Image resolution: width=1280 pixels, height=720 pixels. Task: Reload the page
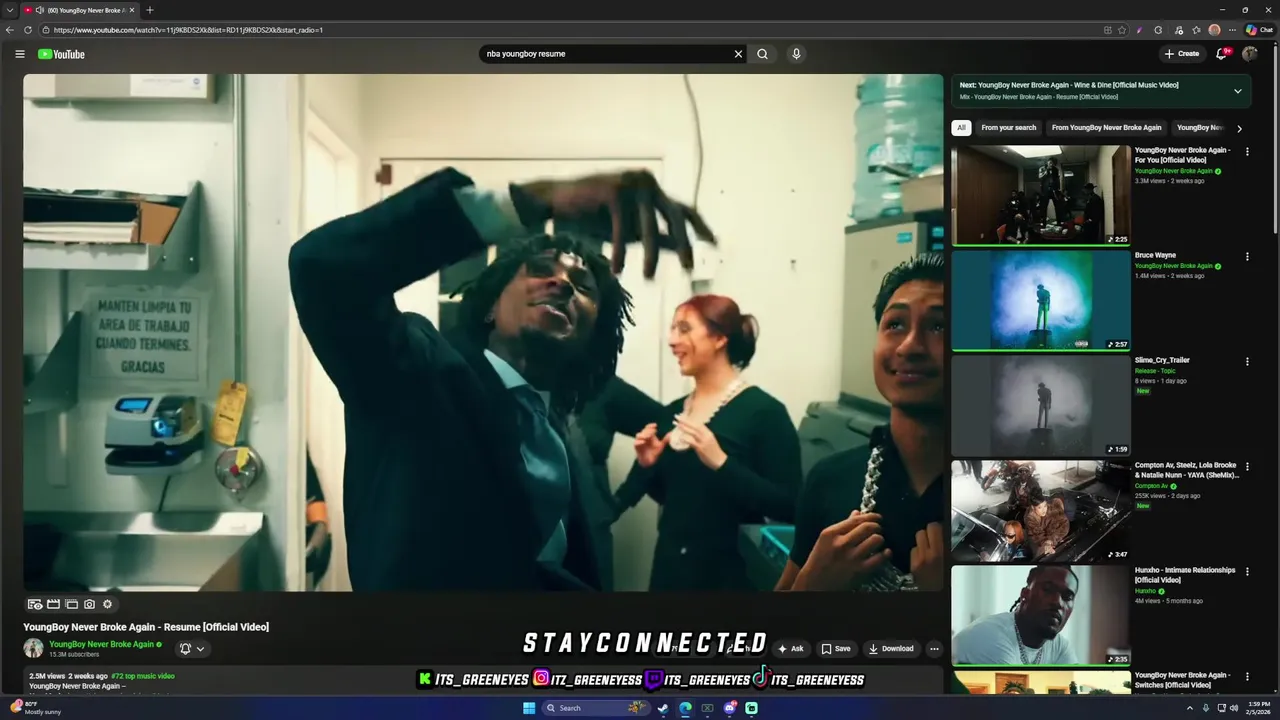pos(27,30)
